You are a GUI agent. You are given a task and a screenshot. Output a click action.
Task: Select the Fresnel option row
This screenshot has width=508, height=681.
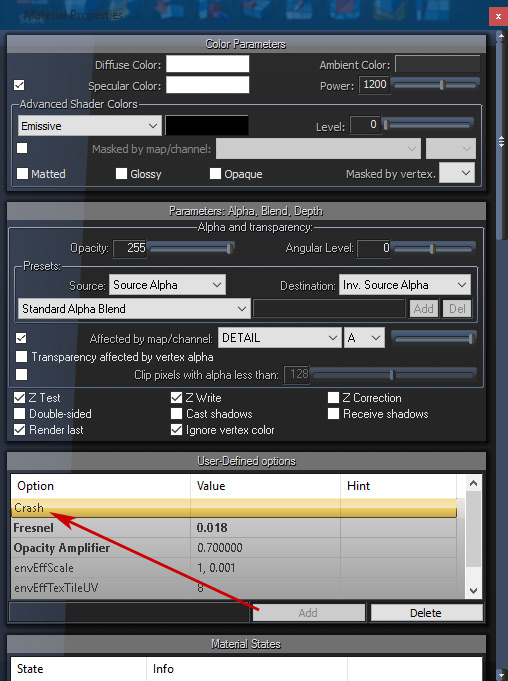coord(234,528)
